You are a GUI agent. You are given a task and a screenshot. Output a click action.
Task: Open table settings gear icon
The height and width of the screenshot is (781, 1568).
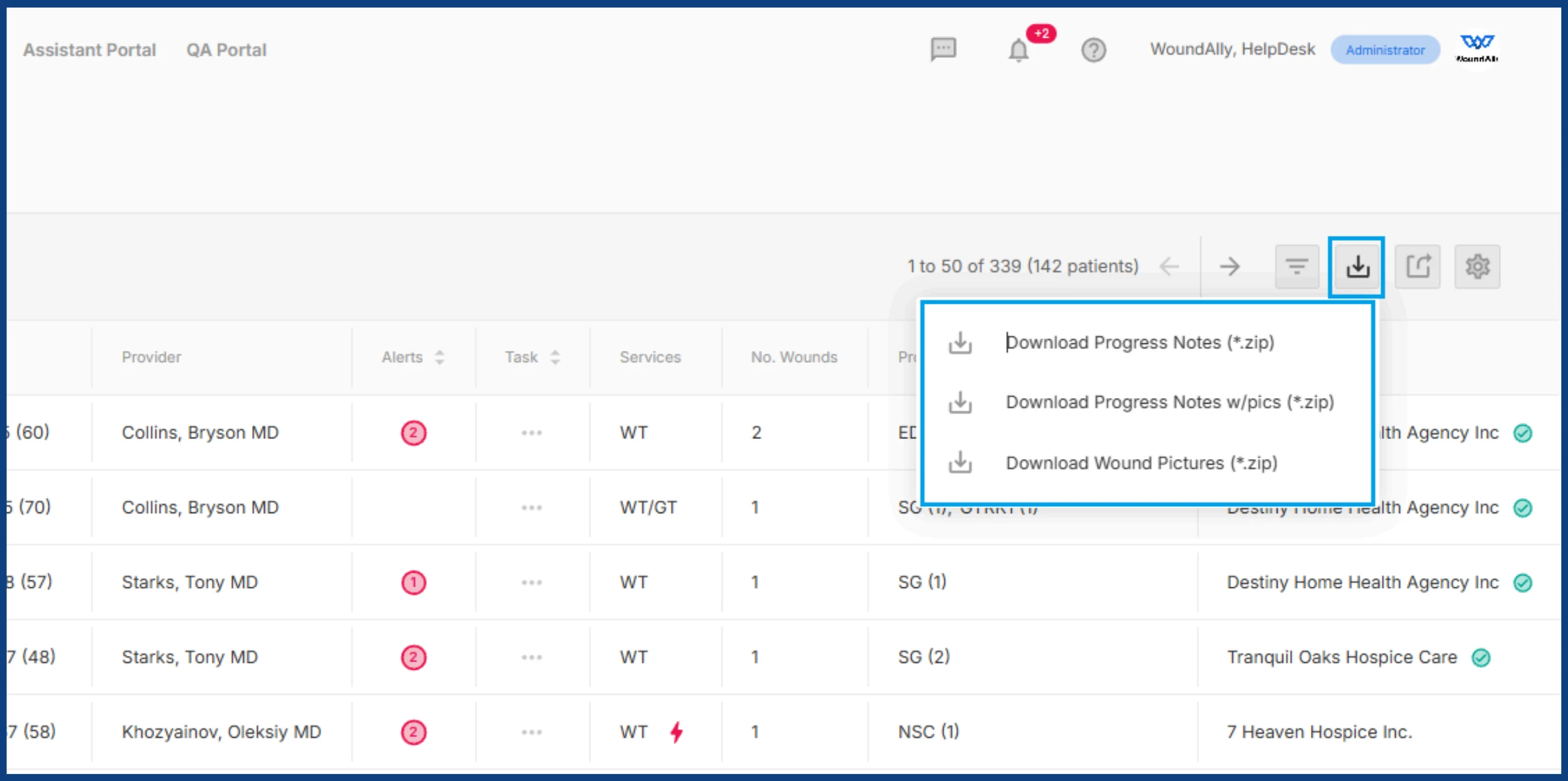click(1477, 267)
